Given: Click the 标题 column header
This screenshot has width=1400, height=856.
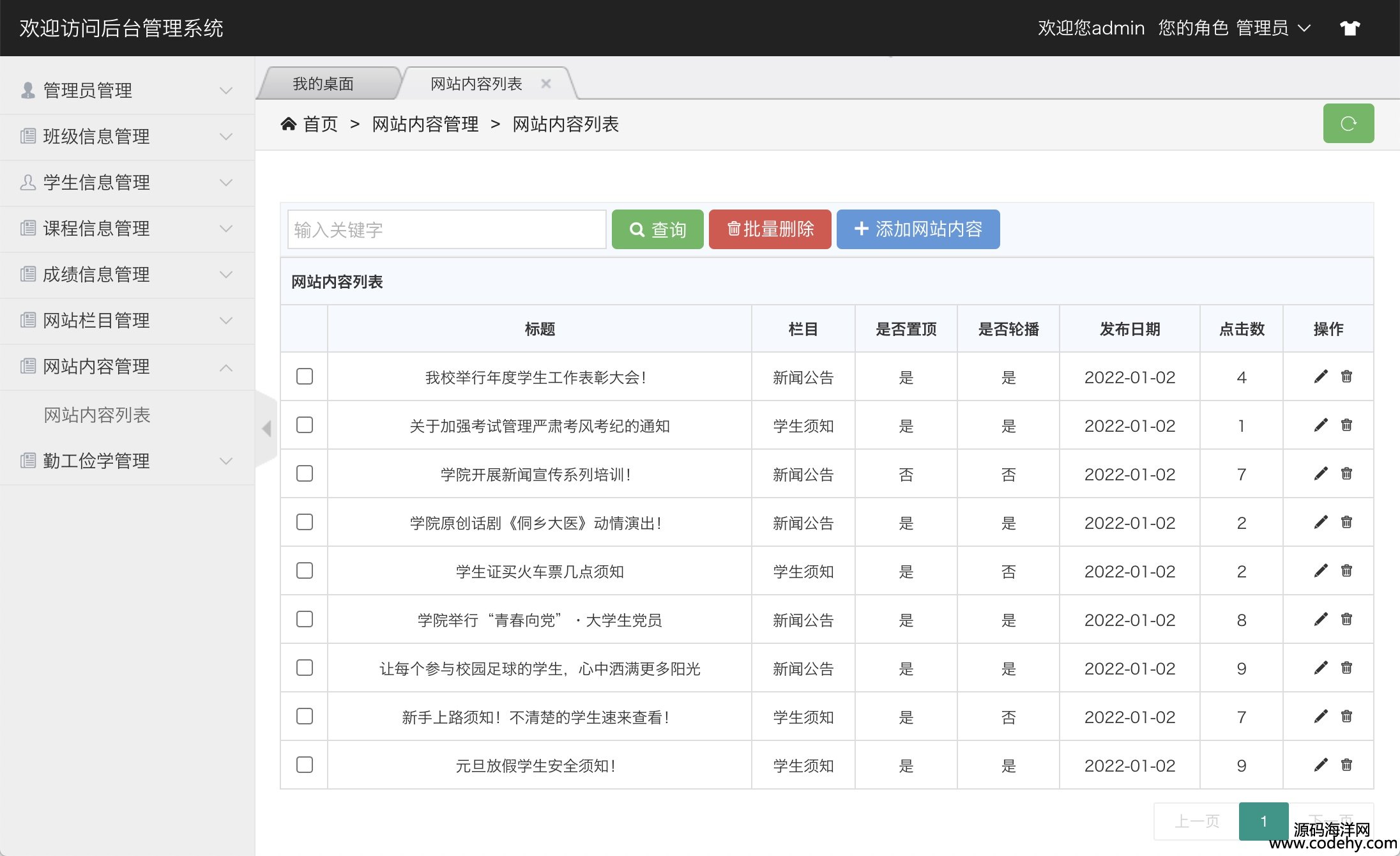Looking at the screenshot, I should 540,329.
